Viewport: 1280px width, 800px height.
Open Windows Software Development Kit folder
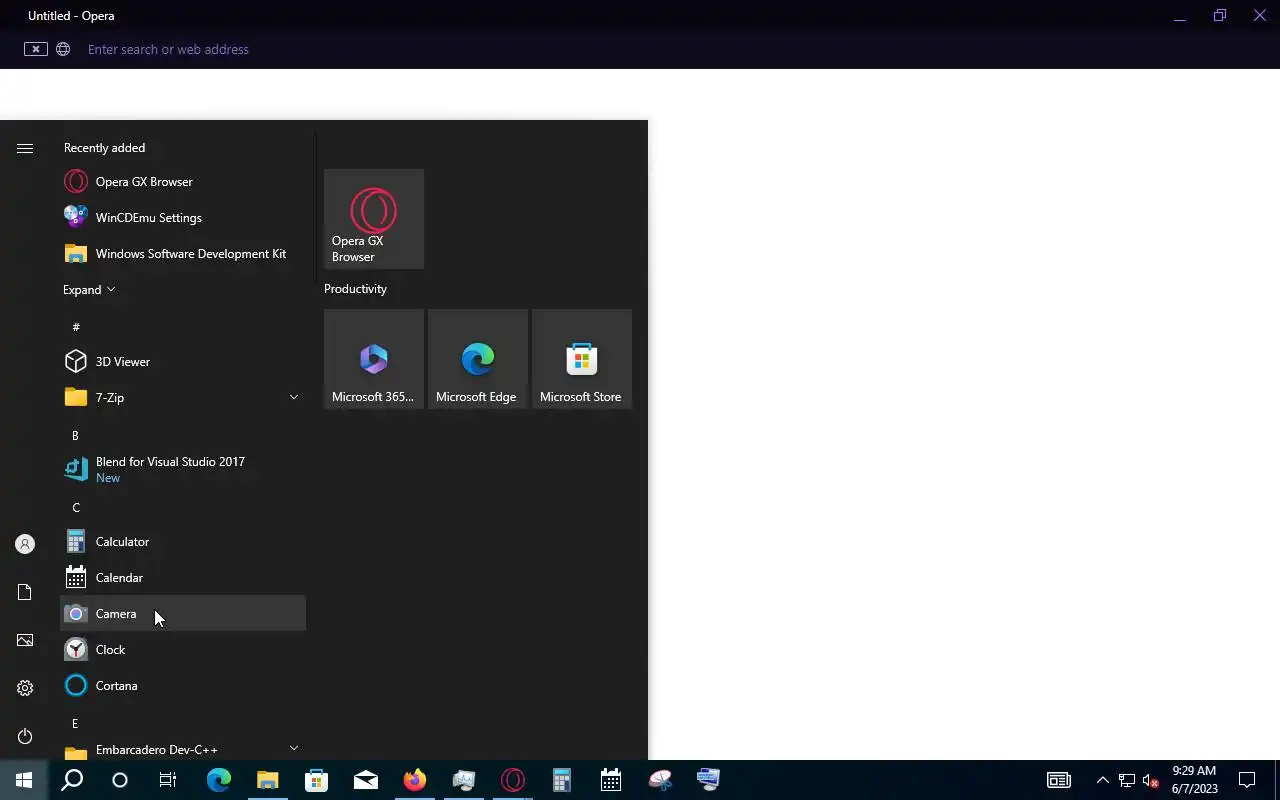click(183, 254)
